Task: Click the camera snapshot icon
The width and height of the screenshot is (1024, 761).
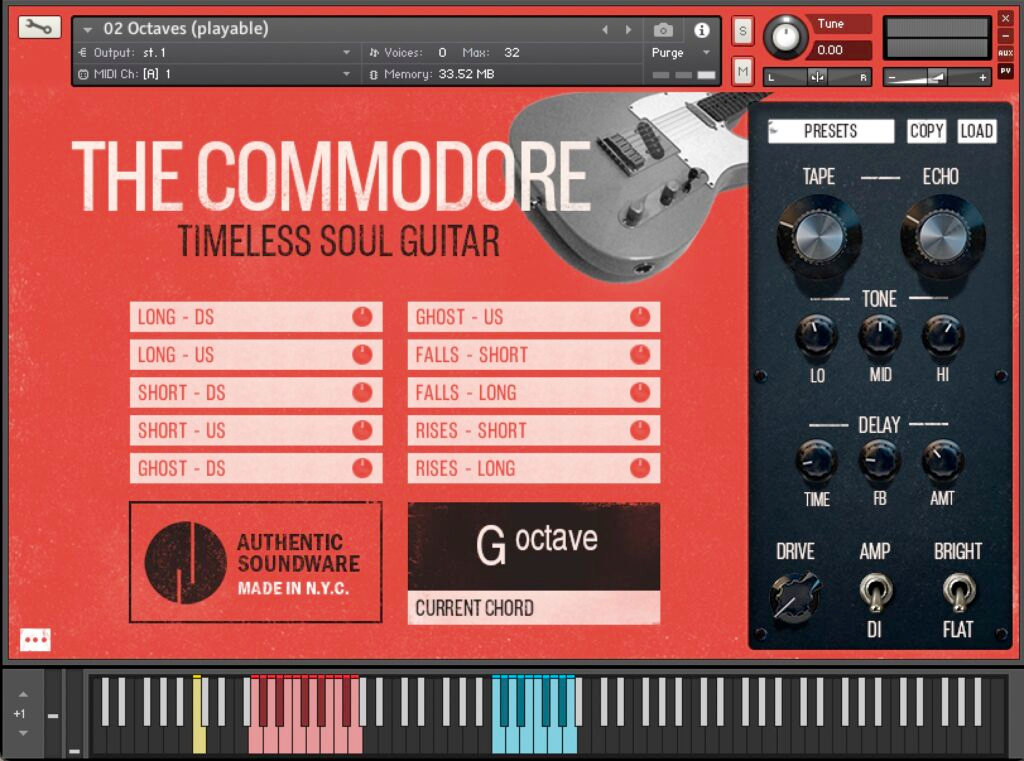Action: tap(662, 30)
